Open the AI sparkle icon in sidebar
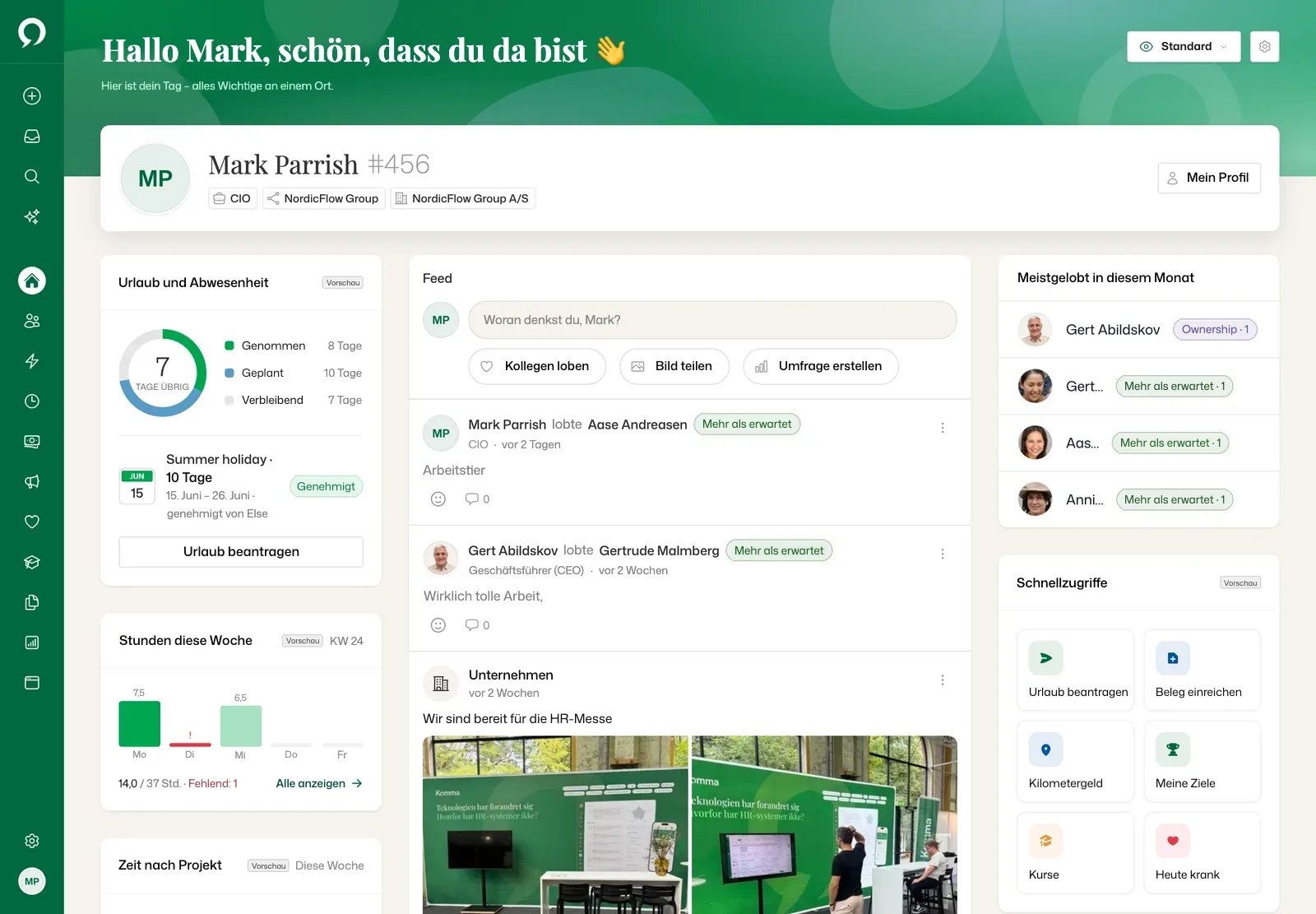 (x=32, y=216)
